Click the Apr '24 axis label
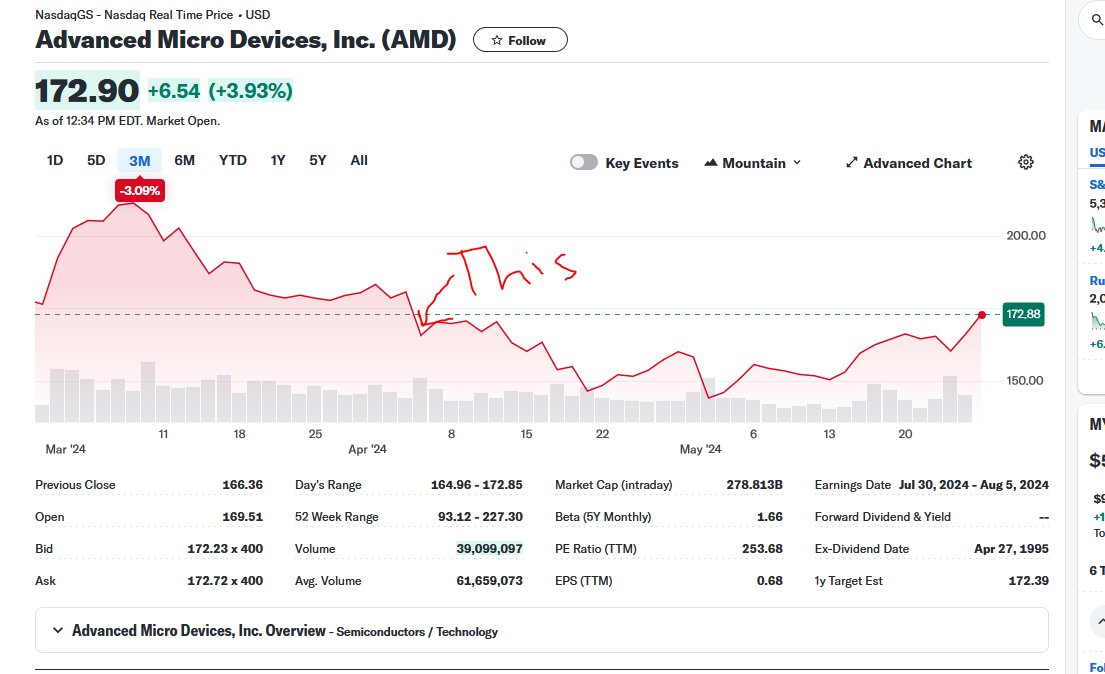This screenshot has height=674, width=1105. click(x=367, y=449)
